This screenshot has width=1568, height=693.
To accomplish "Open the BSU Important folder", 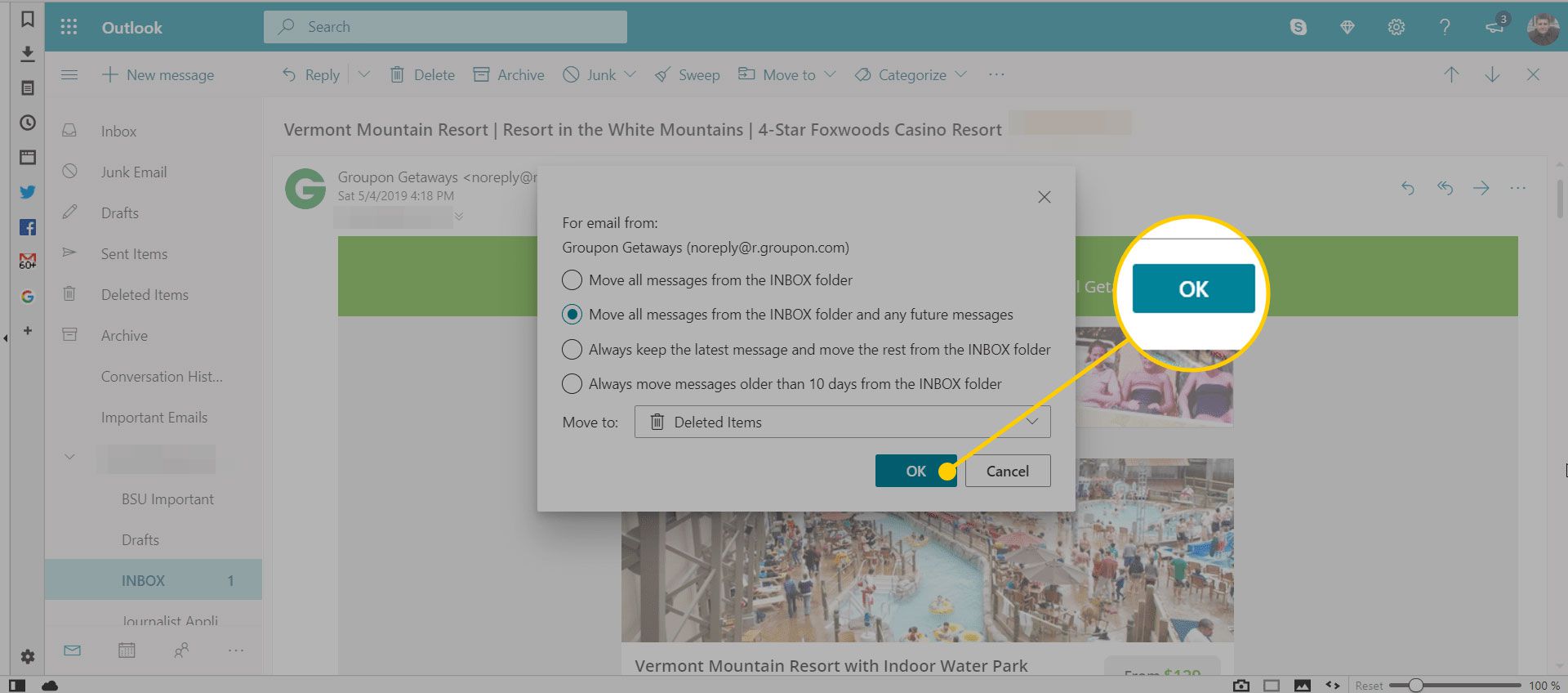I will coord(154,499).
